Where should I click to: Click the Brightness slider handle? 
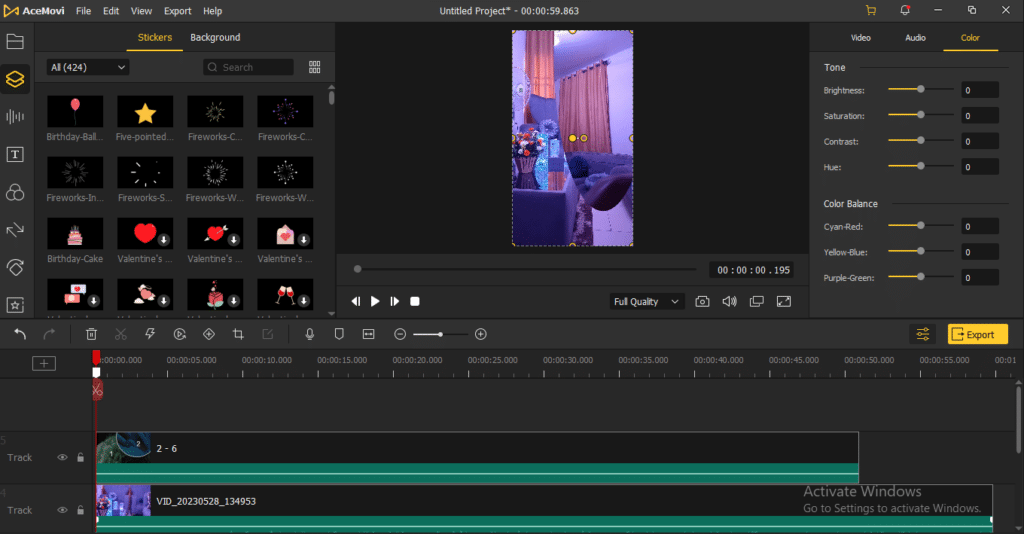921,90
